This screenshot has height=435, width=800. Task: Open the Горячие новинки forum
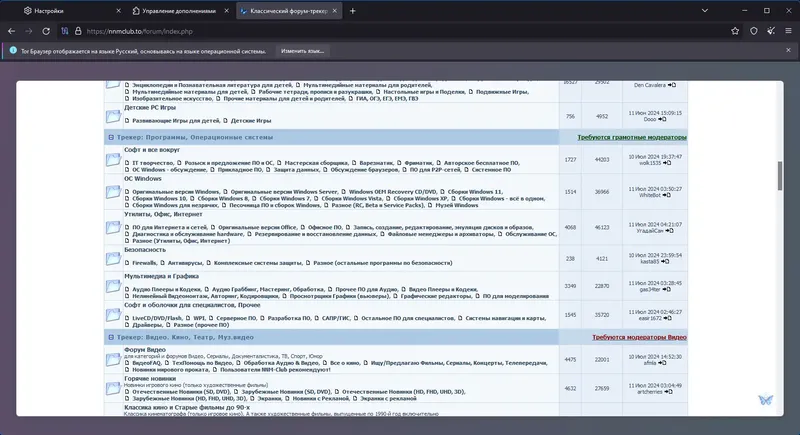[x=150, y=379]
